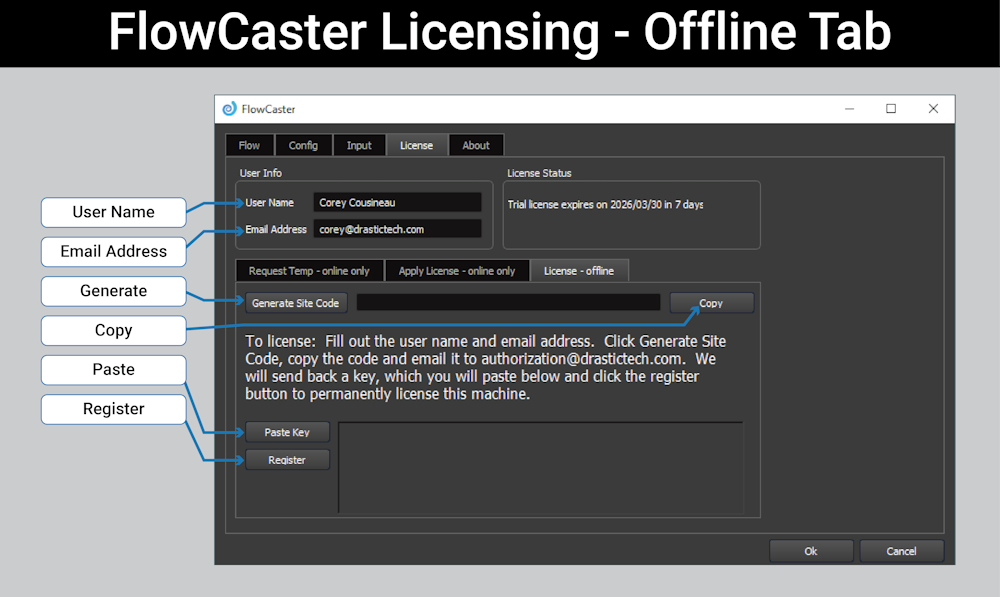This screenshot has height=597, width=1000.
Task: Open Request Temp - online only tab
Action: [309, 271]
